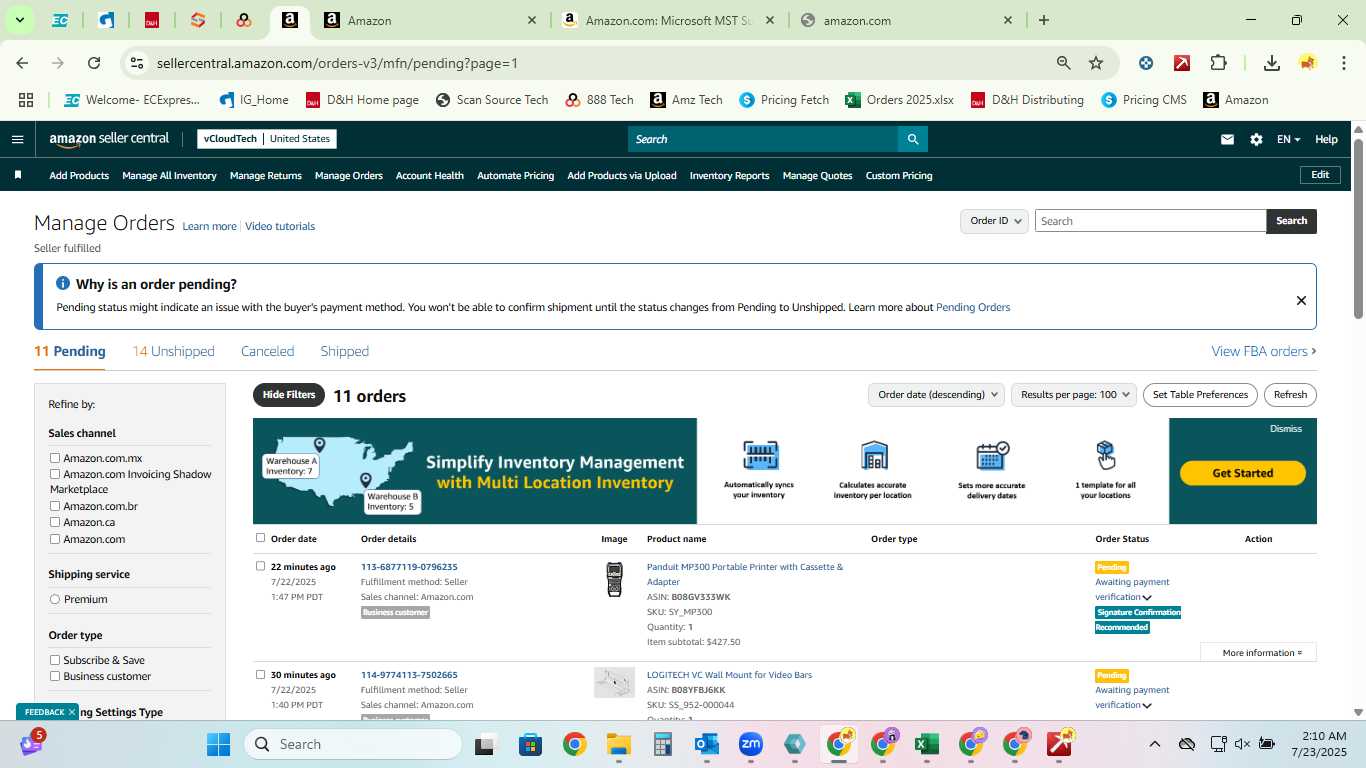Viewport: 1366px width, 768px height.
Task: Click the page vertical scrollbar thumb
Action: 1359,230
